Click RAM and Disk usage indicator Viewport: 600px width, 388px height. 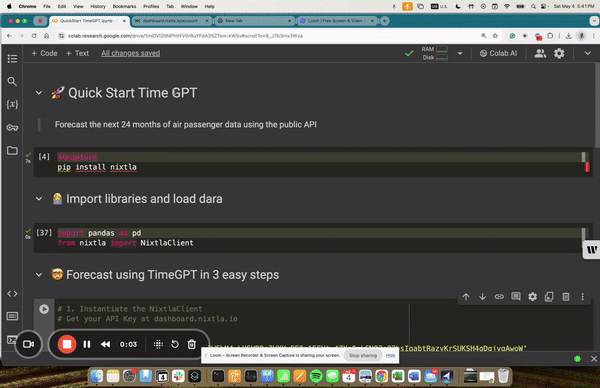tap(434, 53)
